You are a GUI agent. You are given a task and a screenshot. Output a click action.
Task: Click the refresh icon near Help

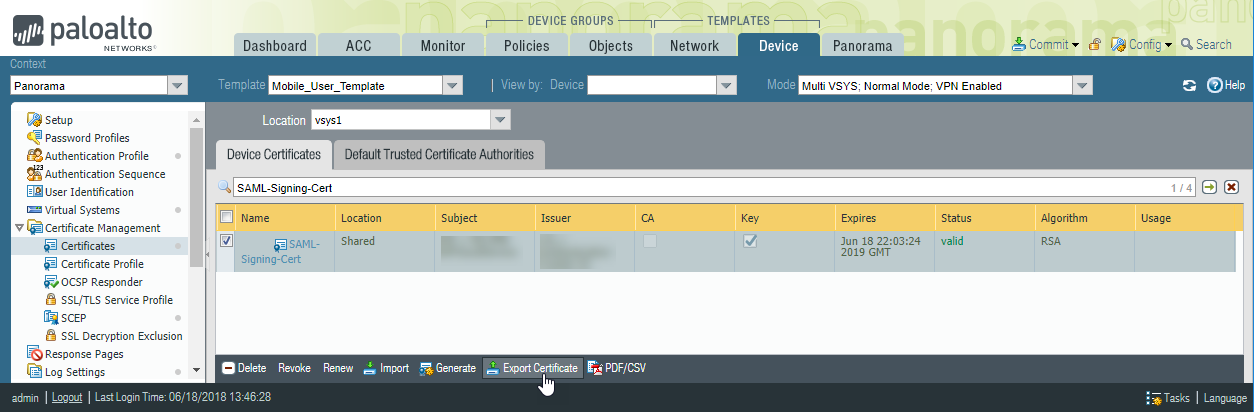[x=1190, y=86]
